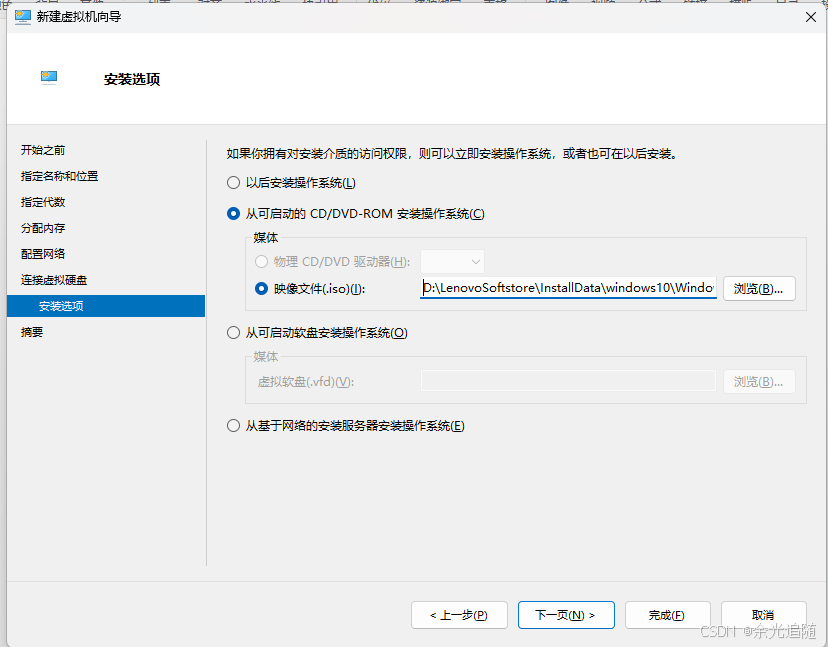Go back with the 上一步 button

(x=459, y=614)
